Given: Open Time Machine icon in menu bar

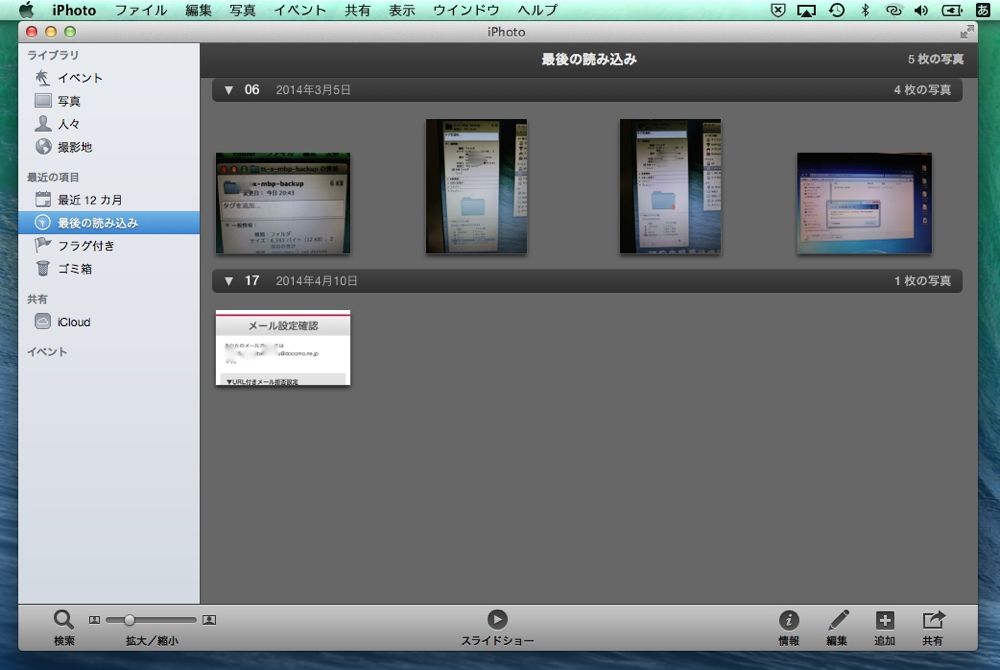Looking at the screenshot, I should click(x=837, y=10).
